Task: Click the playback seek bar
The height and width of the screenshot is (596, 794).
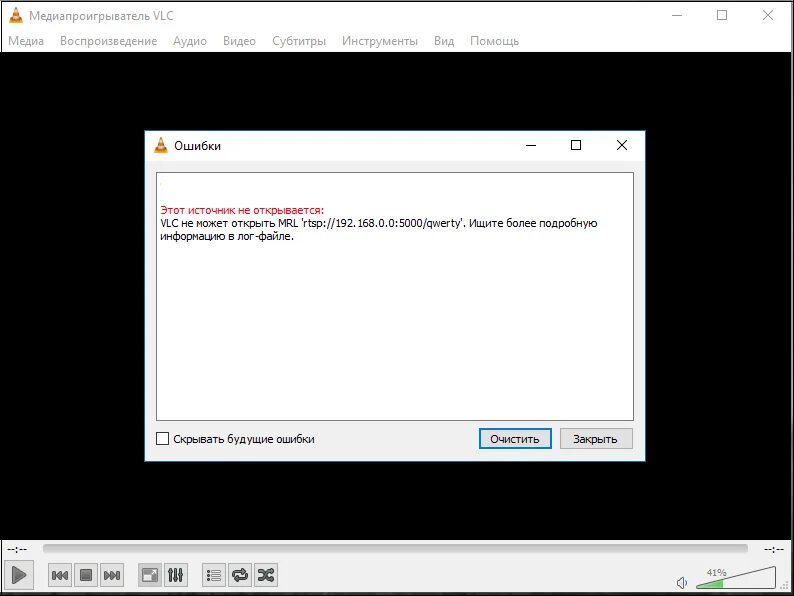Action: point(395,548)
